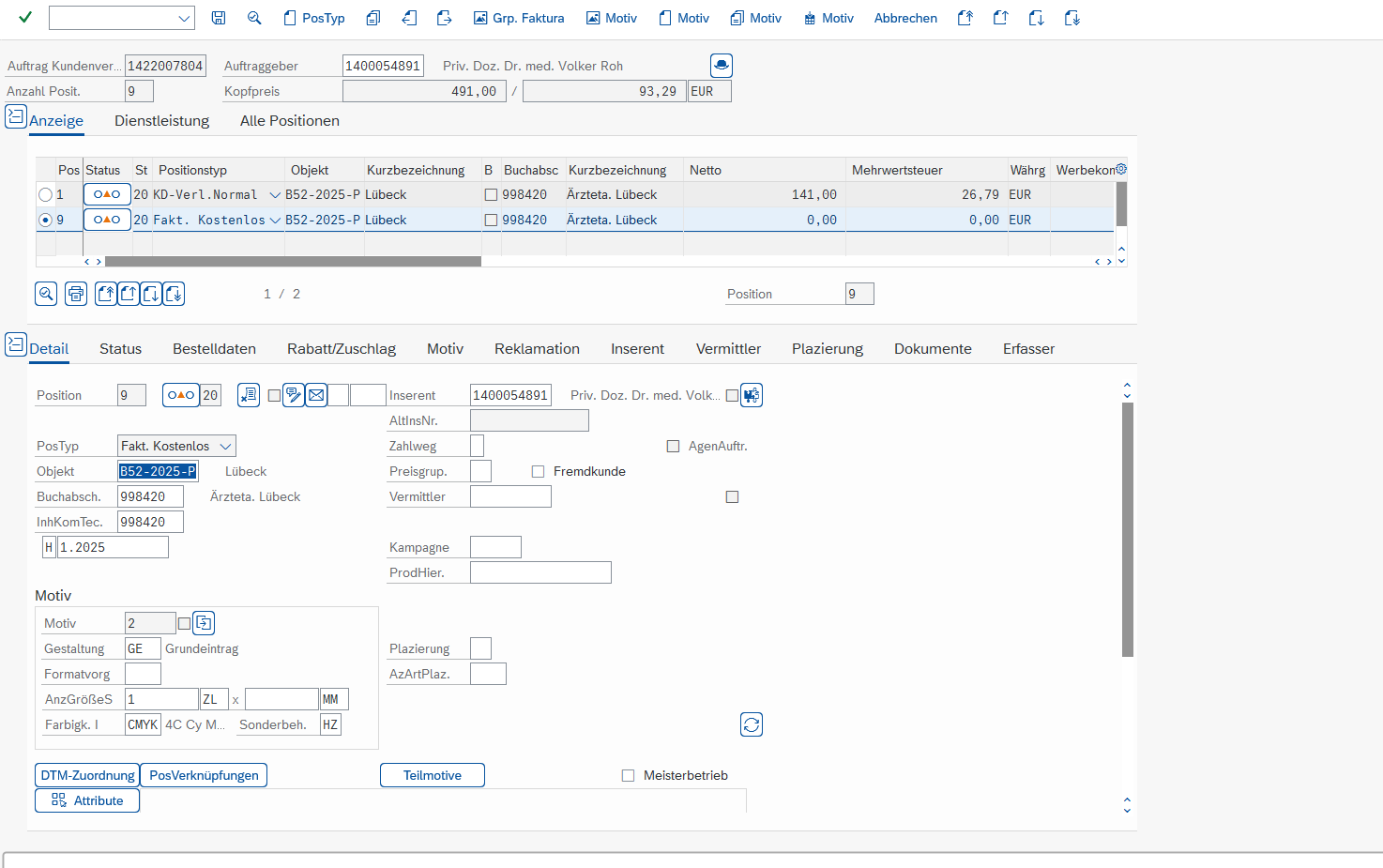
Task: Click the icon beside Inserent name
Action: click(x=752, y=395)
